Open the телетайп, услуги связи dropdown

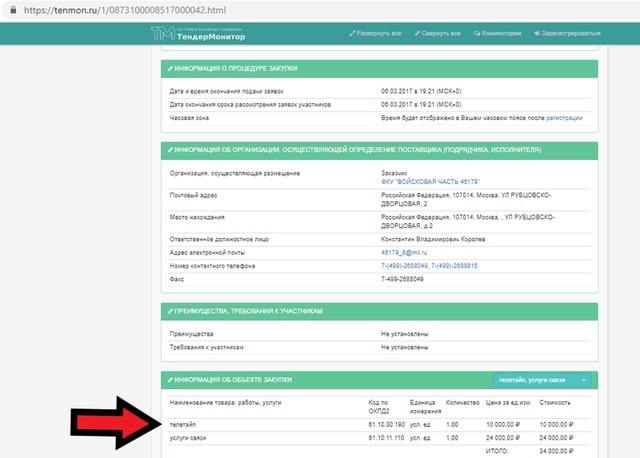click(542, 380)
